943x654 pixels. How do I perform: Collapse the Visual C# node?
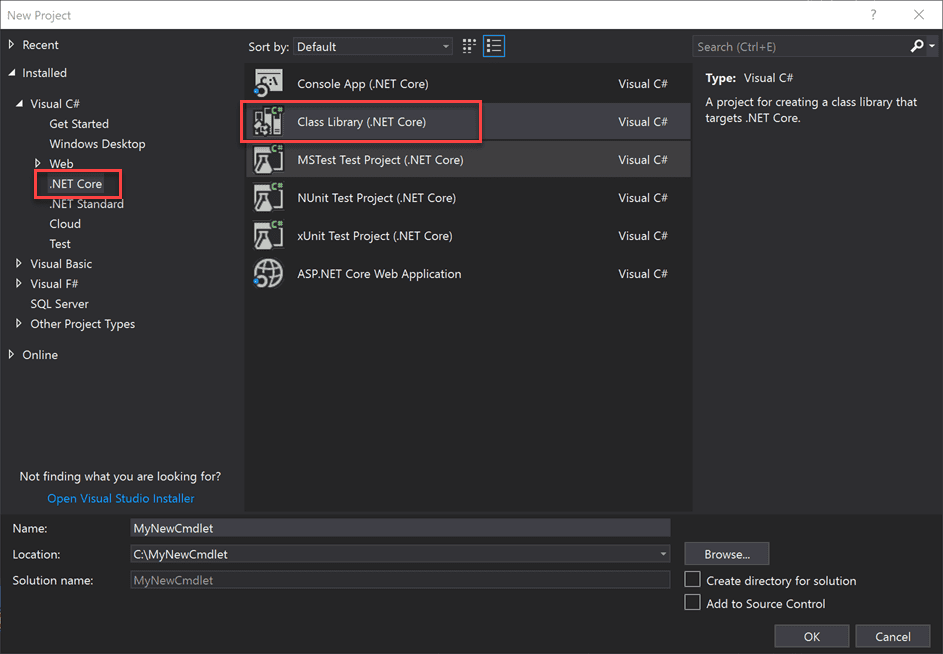(x=20, y=103)
